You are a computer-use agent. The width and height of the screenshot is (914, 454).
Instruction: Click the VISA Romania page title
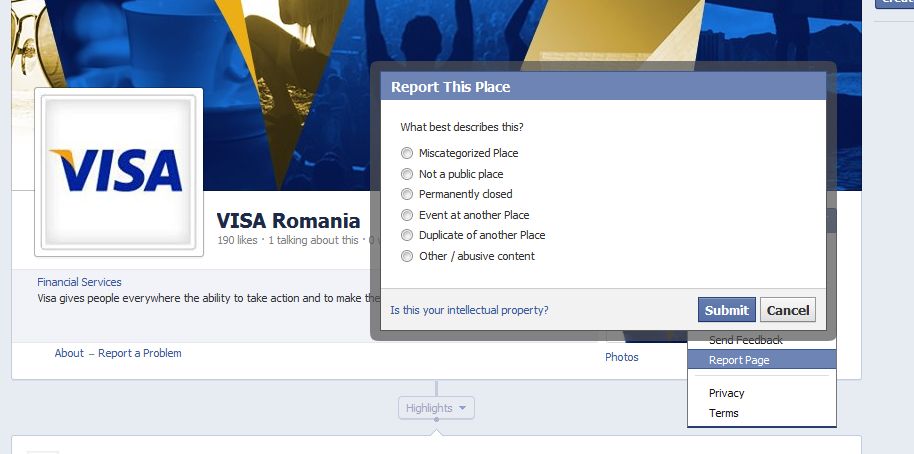(x=288, y=221)
